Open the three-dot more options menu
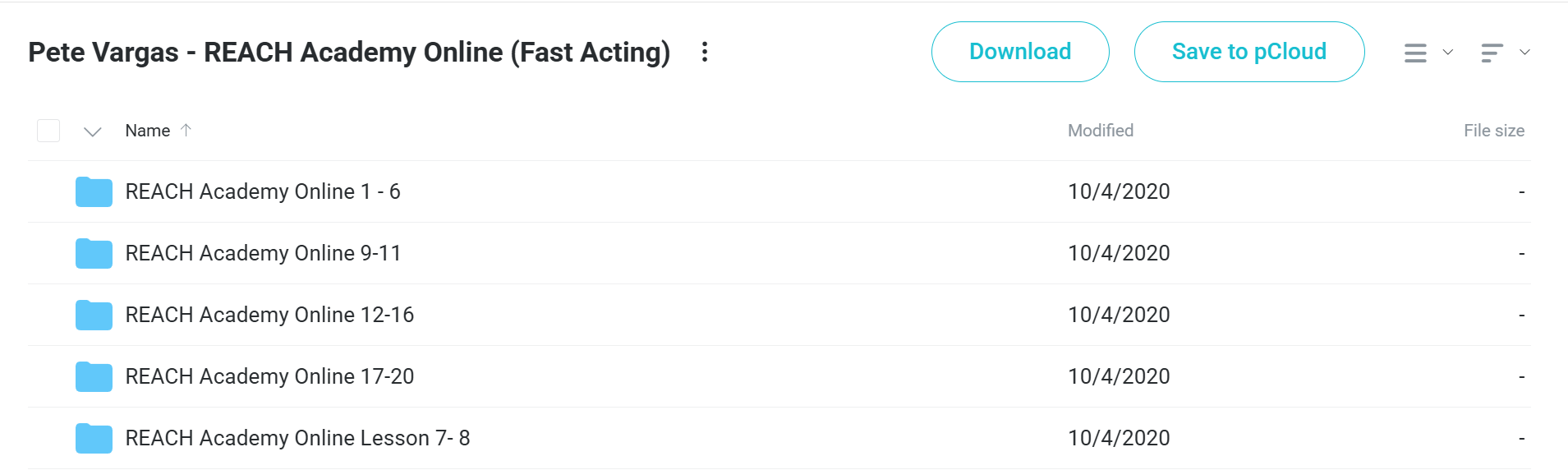1568x470 pixels. 704,52
